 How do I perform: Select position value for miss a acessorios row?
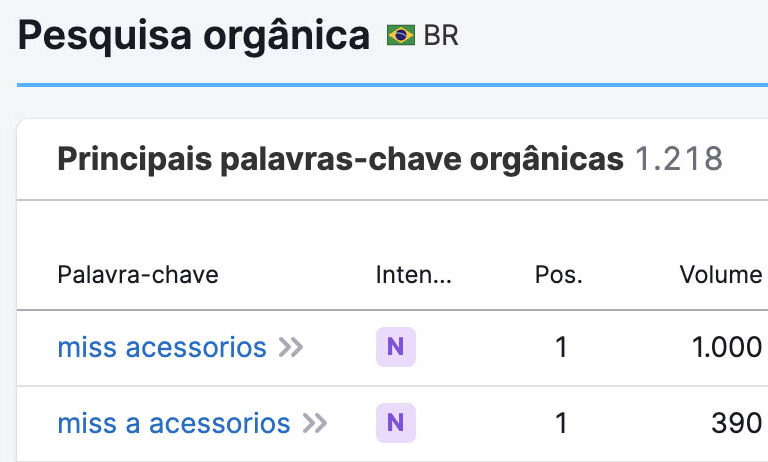point(561,423)
